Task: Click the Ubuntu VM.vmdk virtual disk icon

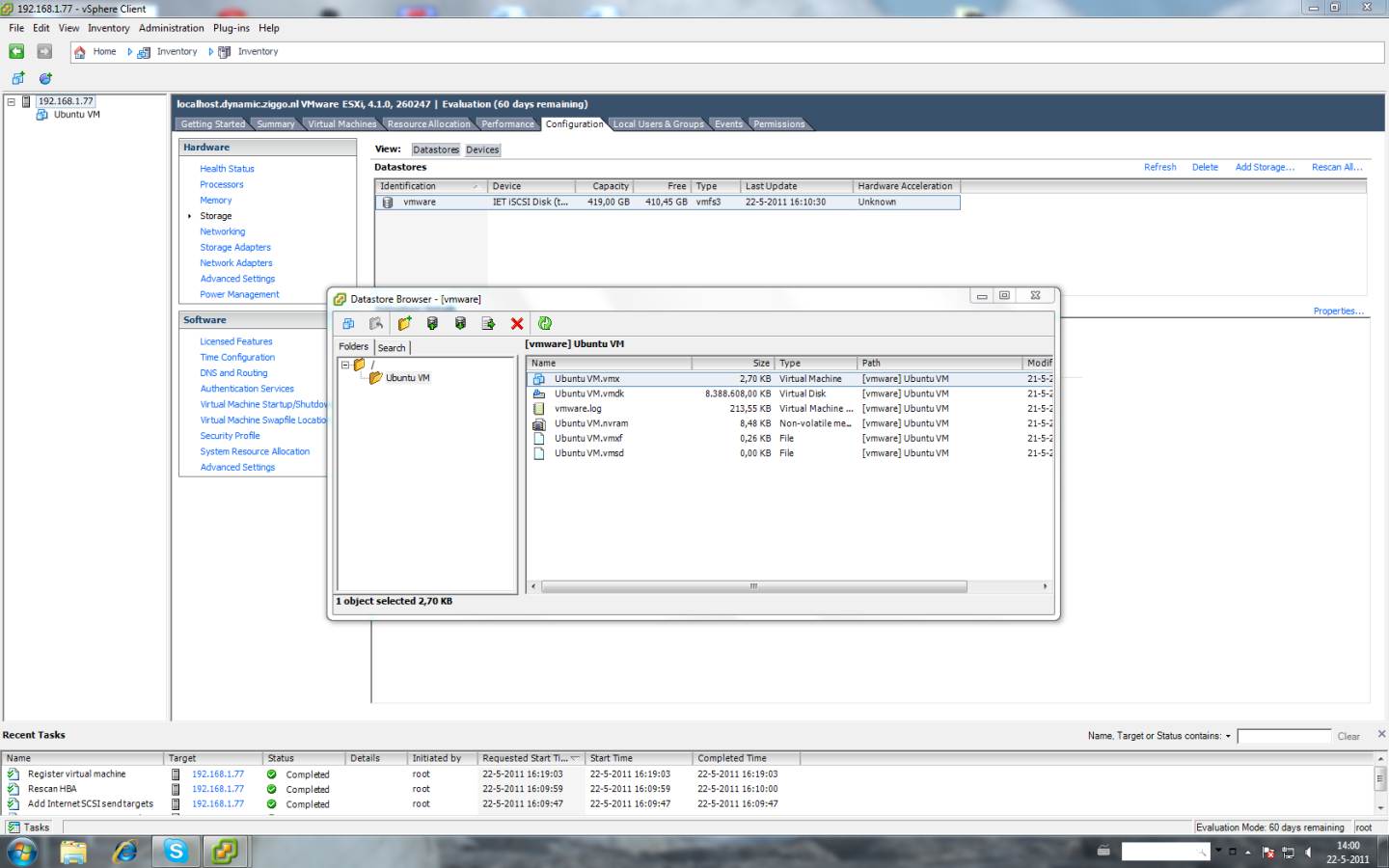Action: point(539,393)
